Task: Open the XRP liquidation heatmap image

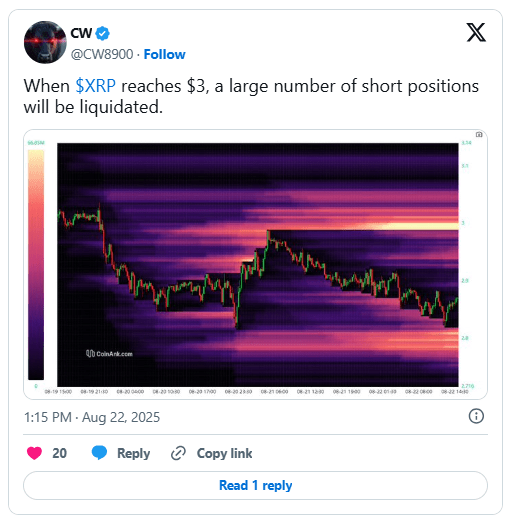Action: click(255, 265)
